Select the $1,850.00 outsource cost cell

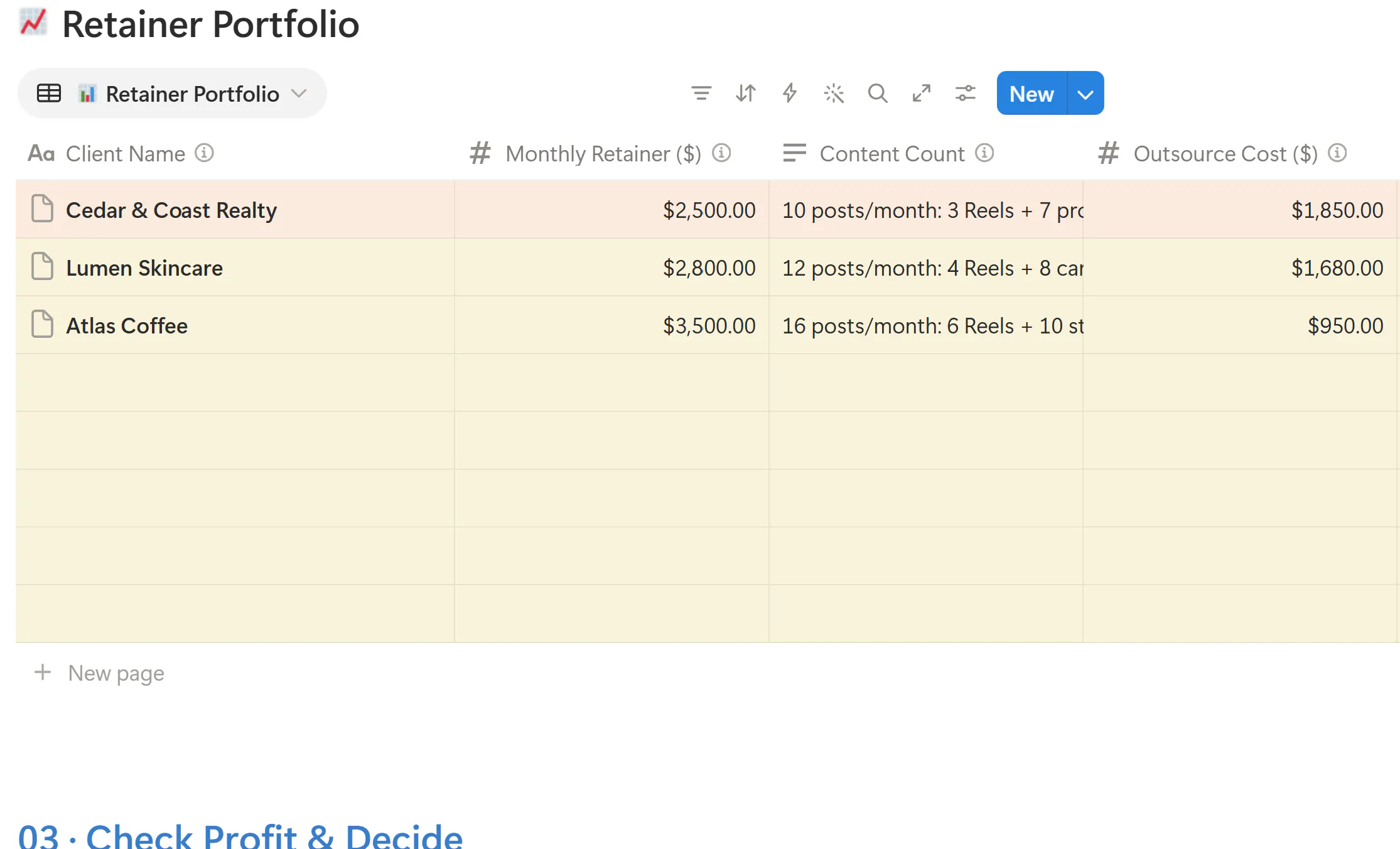tap(1241, 210)
